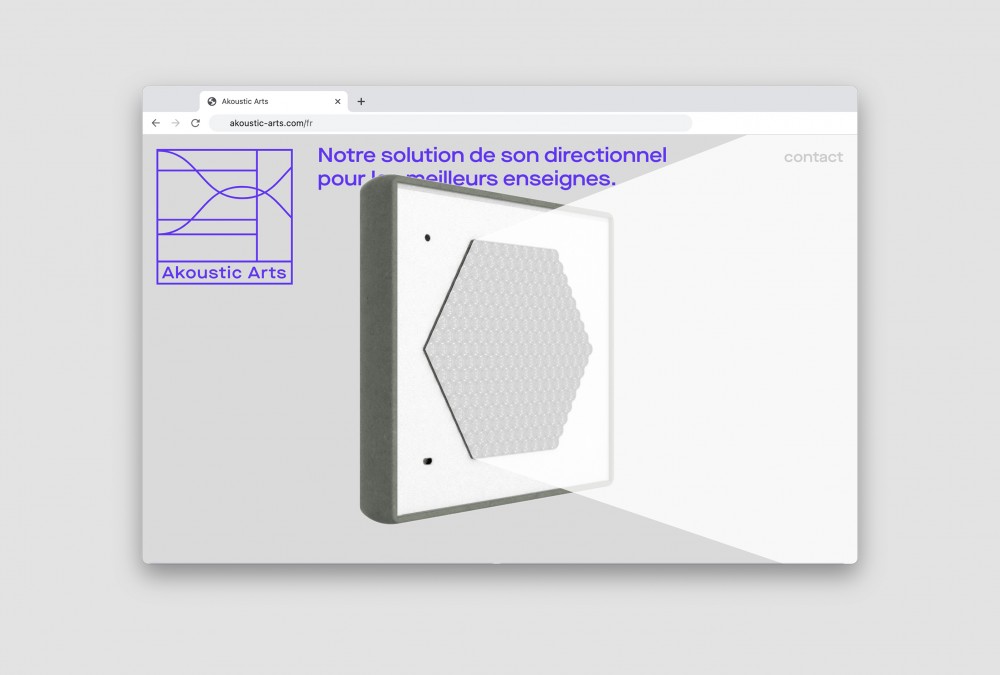
Task: Click the 'meilleurs enseignes' text line
Action: [520, 179]
